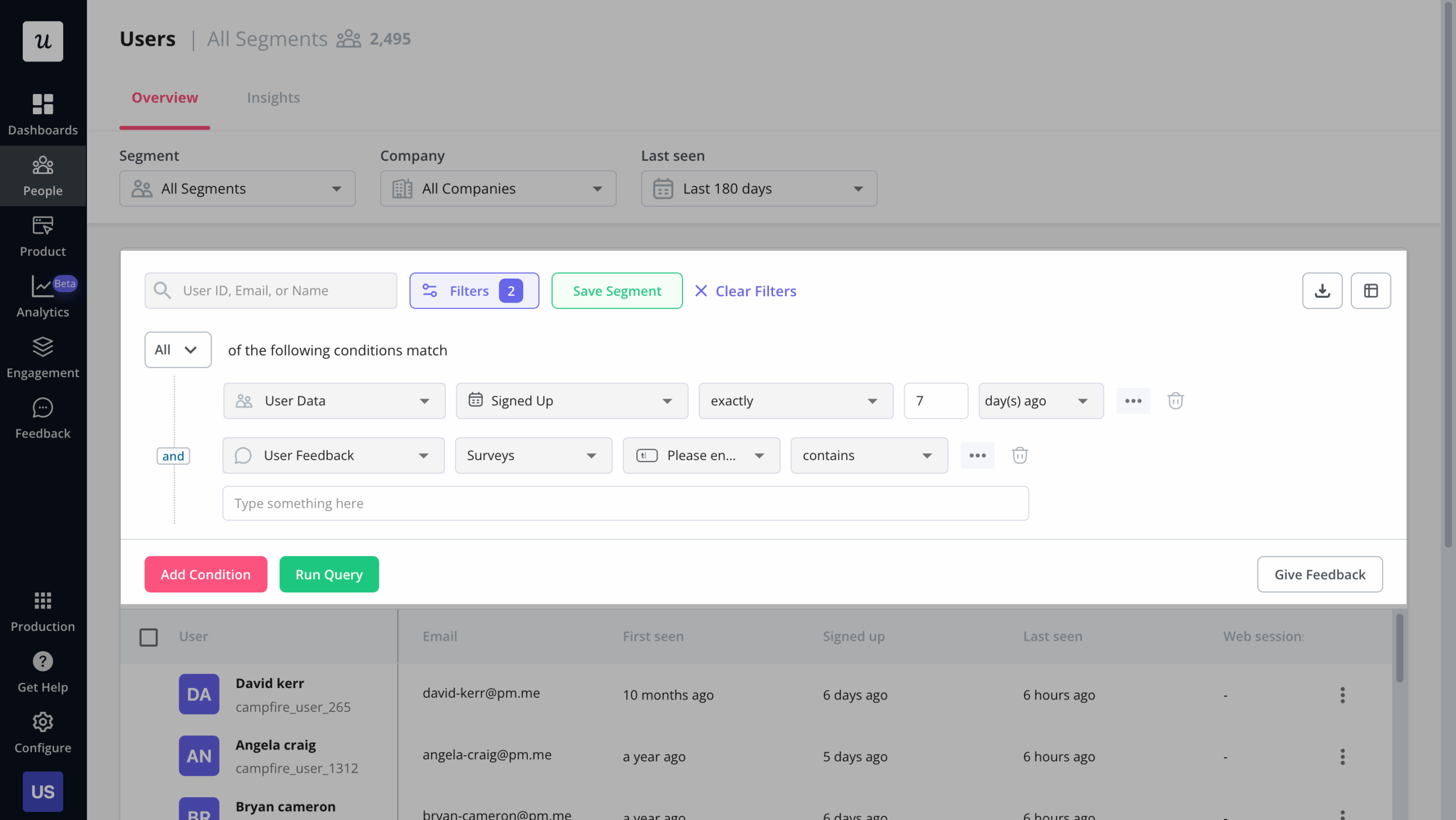1456x820 pixels.
Task: Click the download users export icon
Action: (1322, 291)
